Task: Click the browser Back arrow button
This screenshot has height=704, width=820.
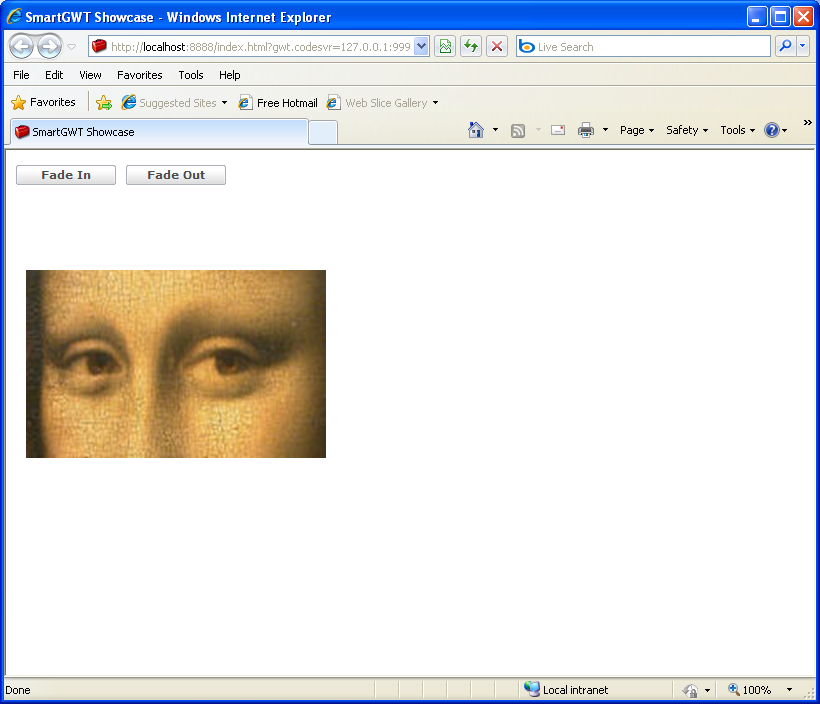Action: click(21, 47)
